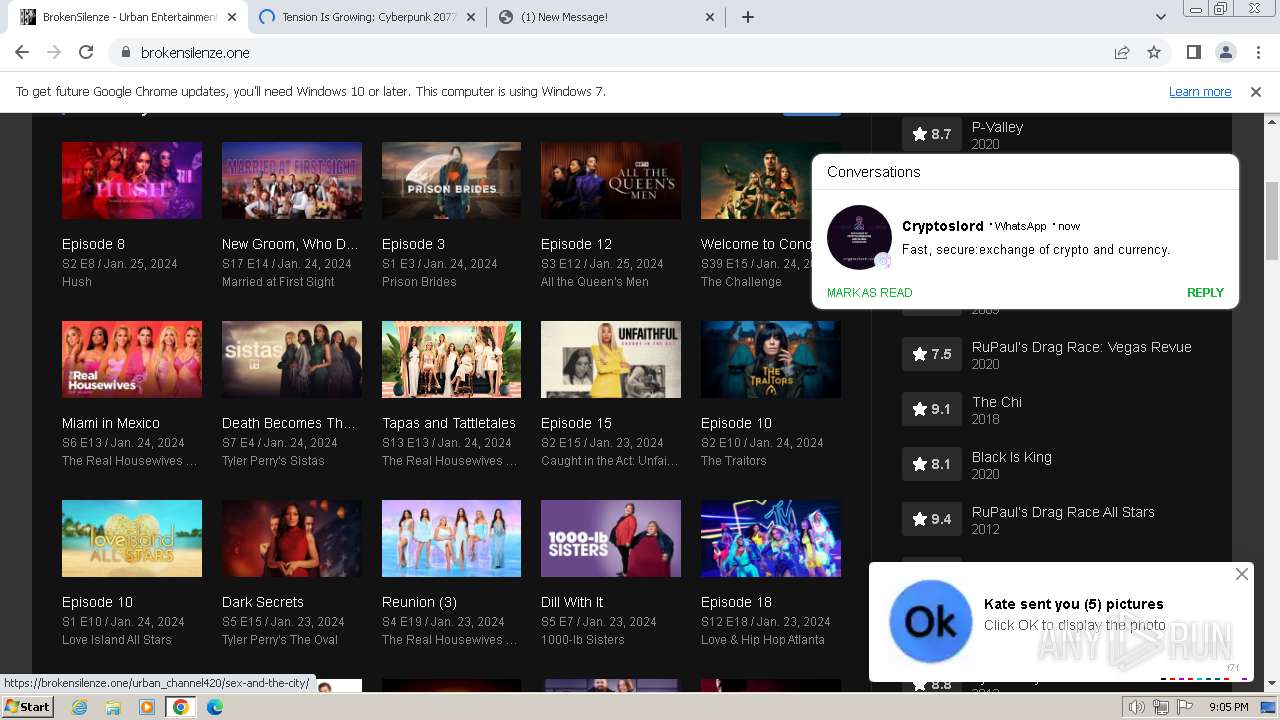Open Black Is King in the ratings list
This screenshot has width=1280, height=720.
click(1012, 457)
